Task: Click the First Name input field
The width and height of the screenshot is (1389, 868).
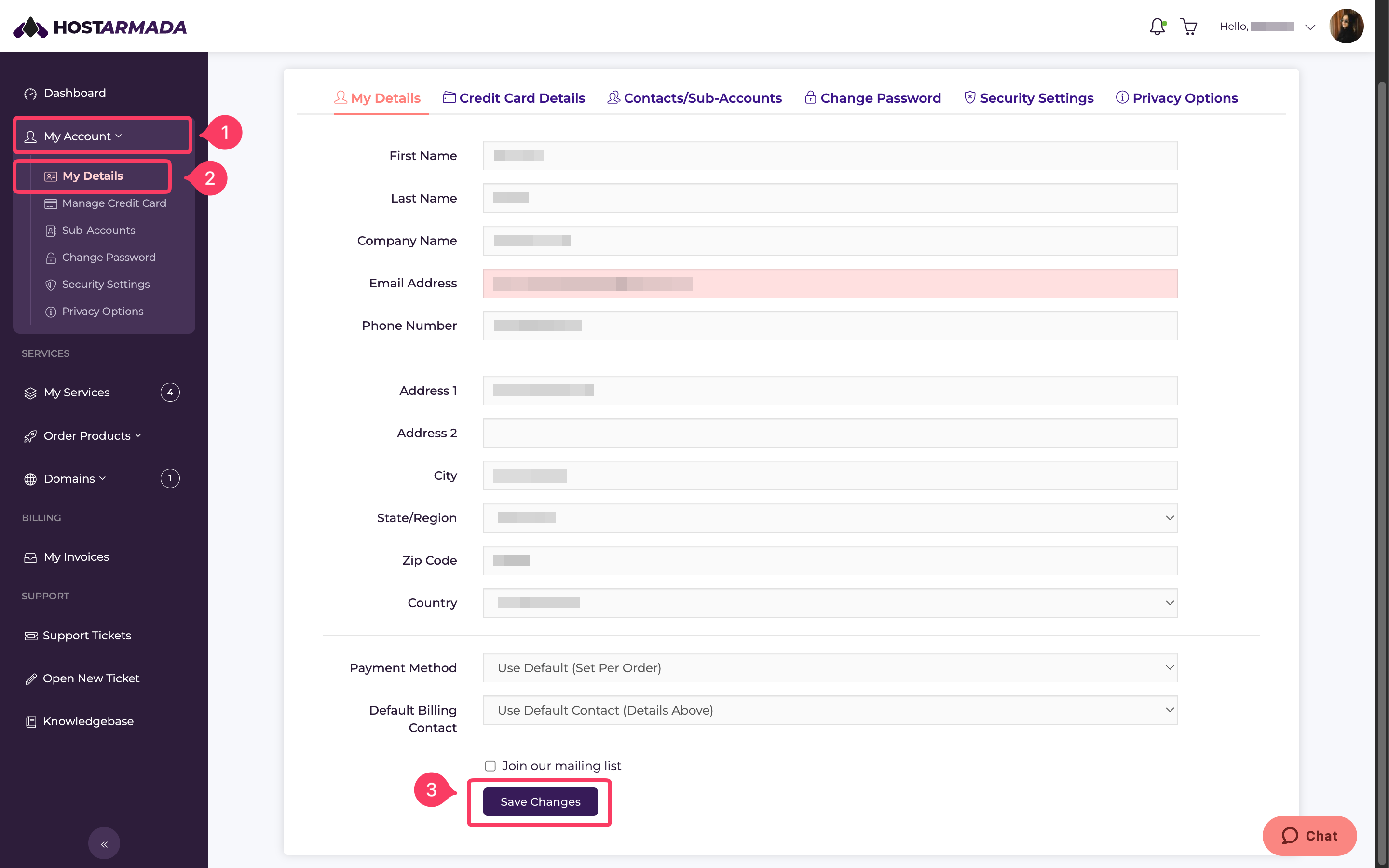Action: pos(830,156)
